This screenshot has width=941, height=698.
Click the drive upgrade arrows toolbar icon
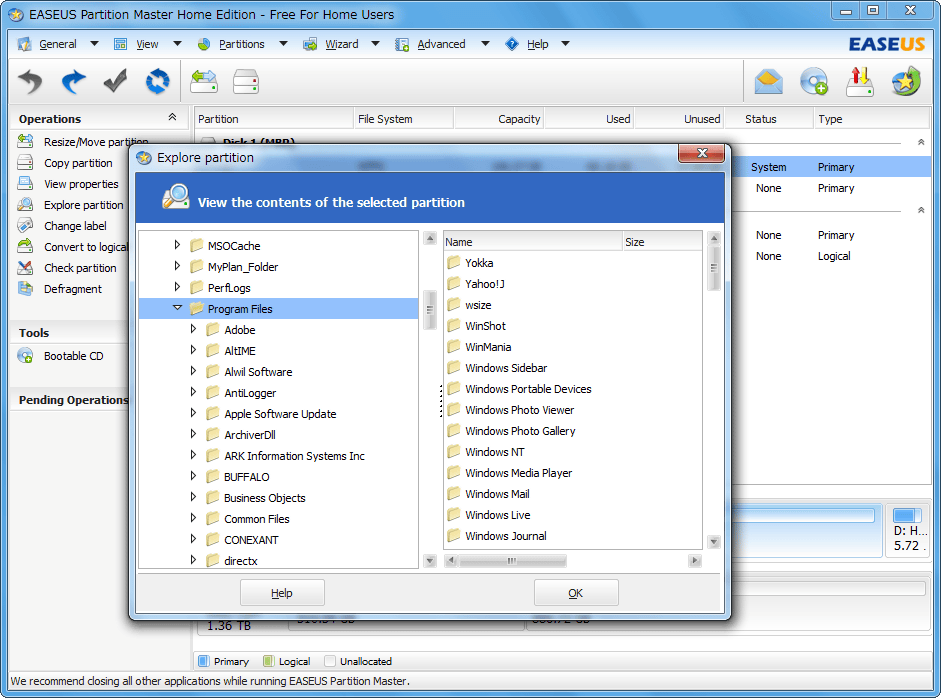pos(859,82)
